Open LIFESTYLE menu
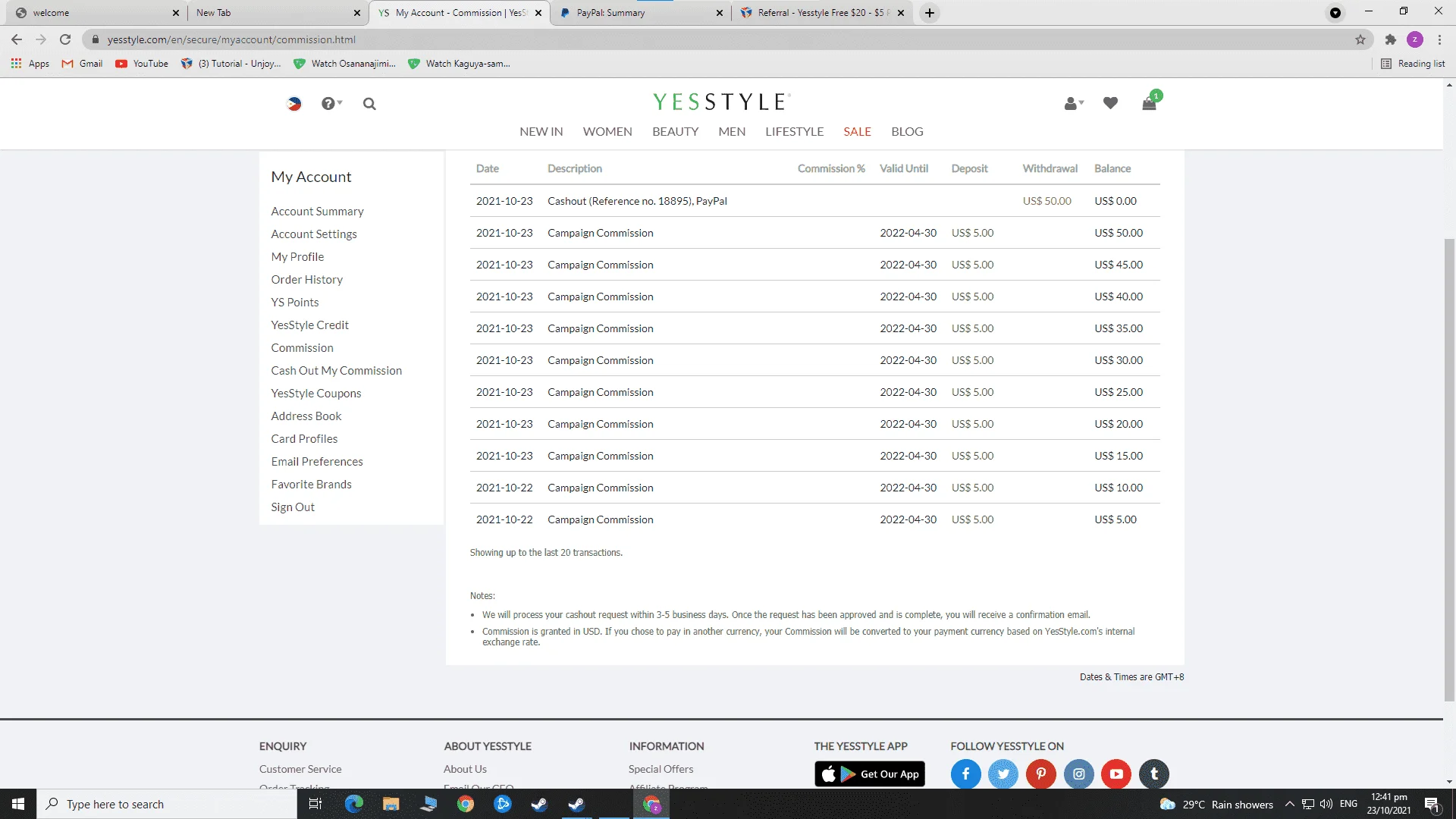The height and width of the screenshot is (819, 1456). point(795,132)
